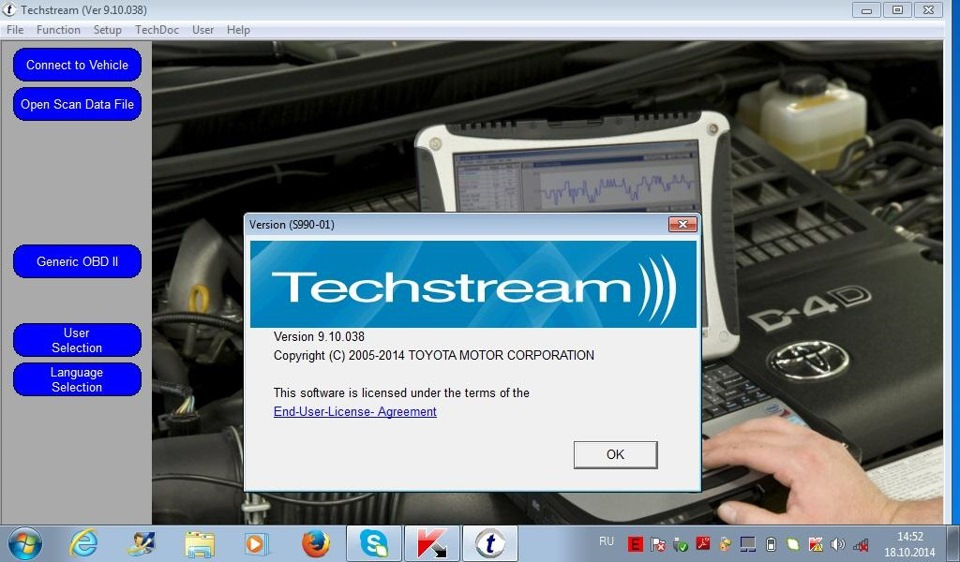The height and width of the screenshot is (562, 960).
Task: Open the Windows Media Player taskbar icon
Action: coord(257,544)
